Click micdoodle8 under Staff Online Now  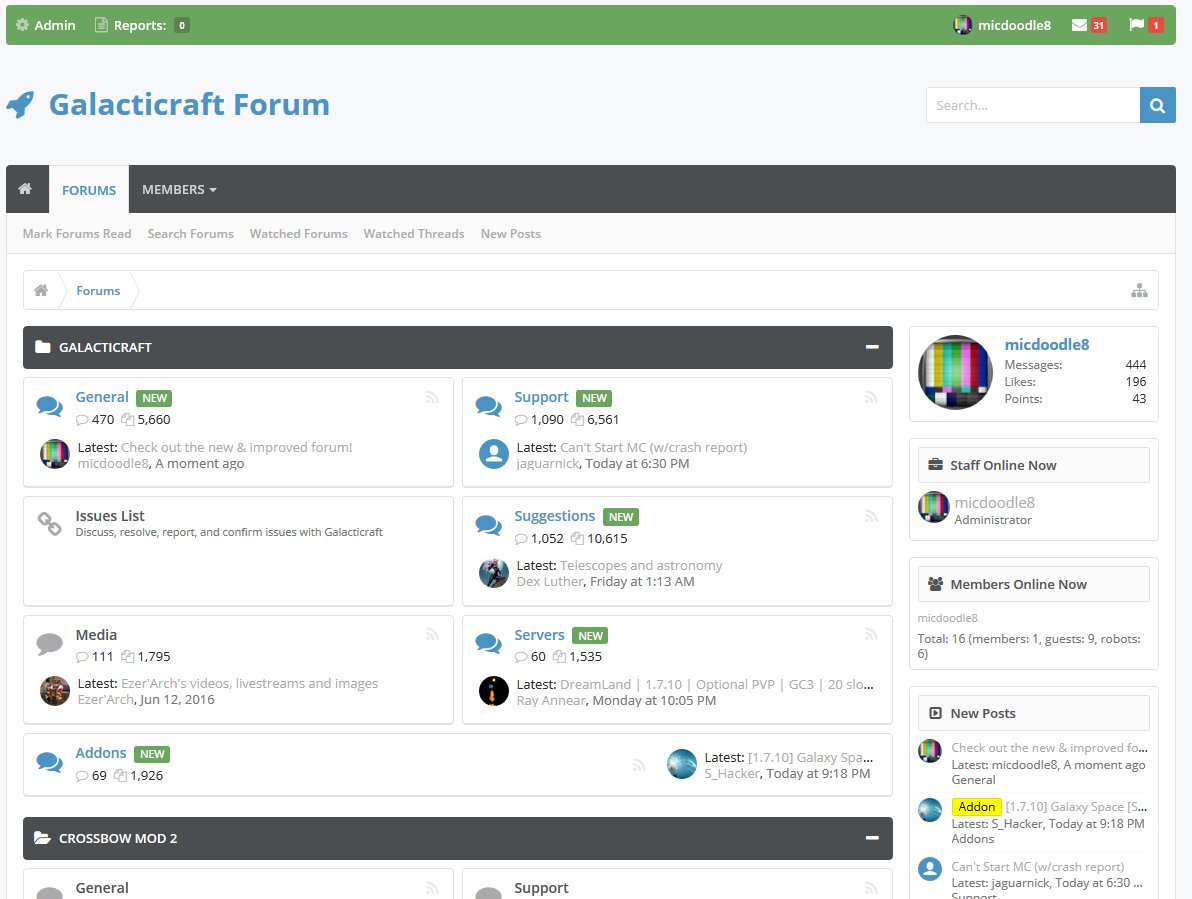[x=994, y=502]
